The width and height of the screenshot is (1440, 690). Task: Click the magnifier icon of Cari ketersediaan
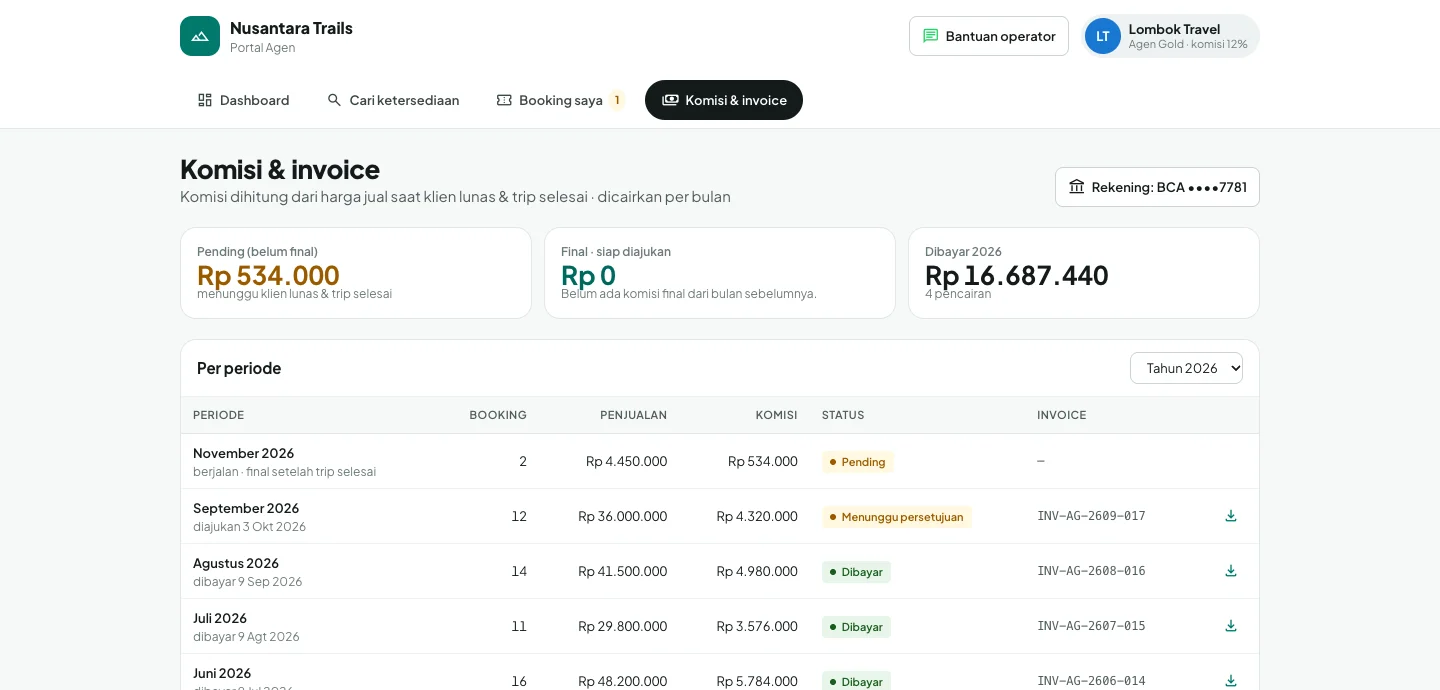coord(334,100)
